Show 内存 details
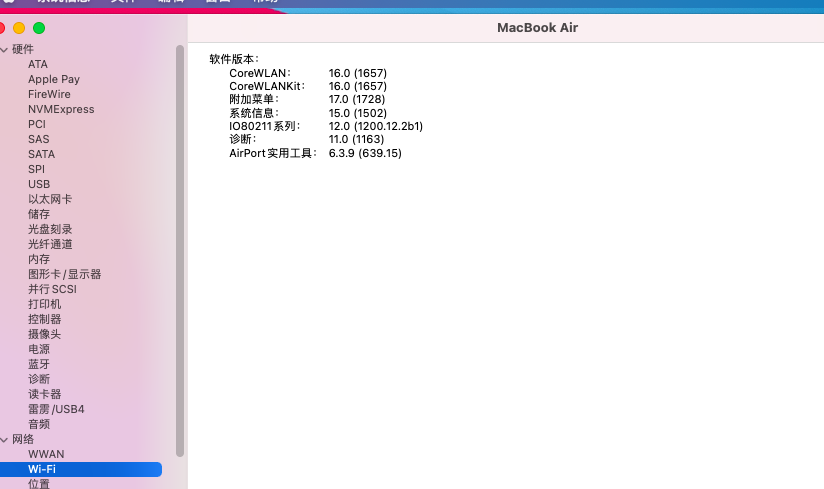 39,259
